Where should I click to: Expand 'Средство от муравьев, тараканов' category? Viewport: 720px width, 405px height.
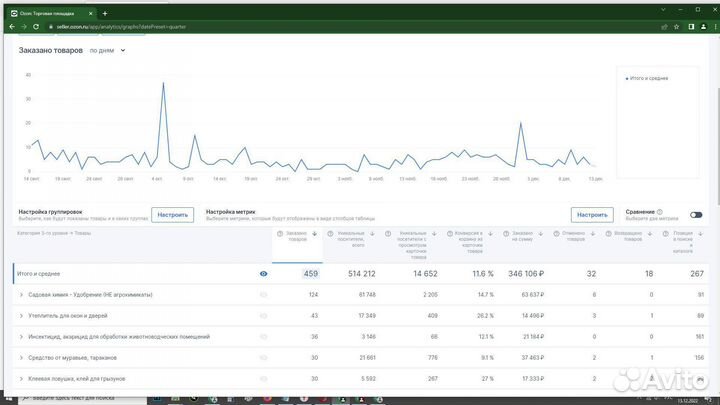point(21,357)
